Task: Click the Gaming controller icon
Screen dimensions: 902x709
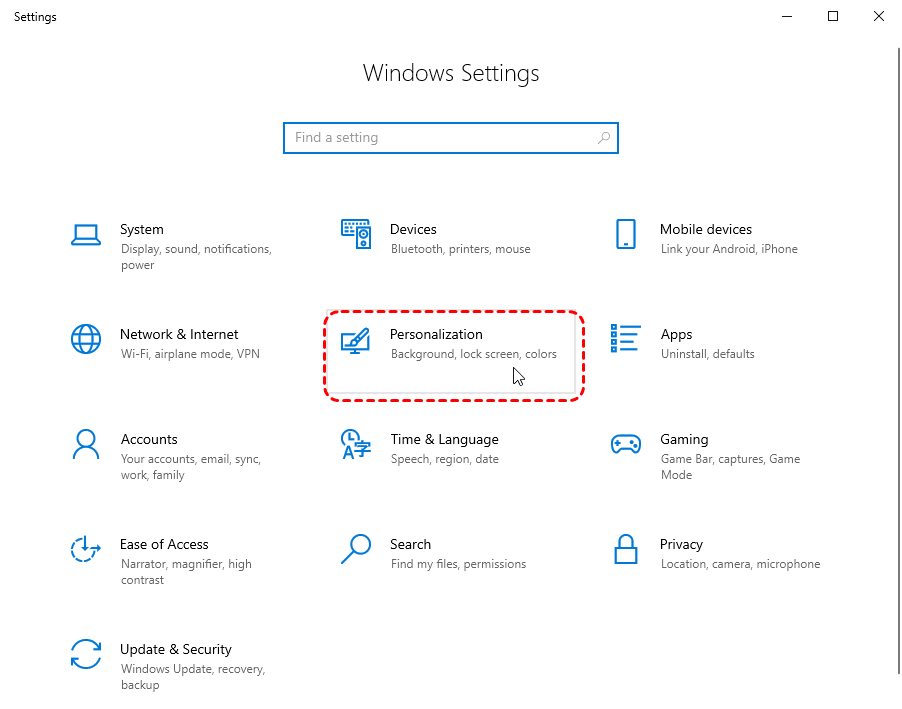Action: click(626, 444)
